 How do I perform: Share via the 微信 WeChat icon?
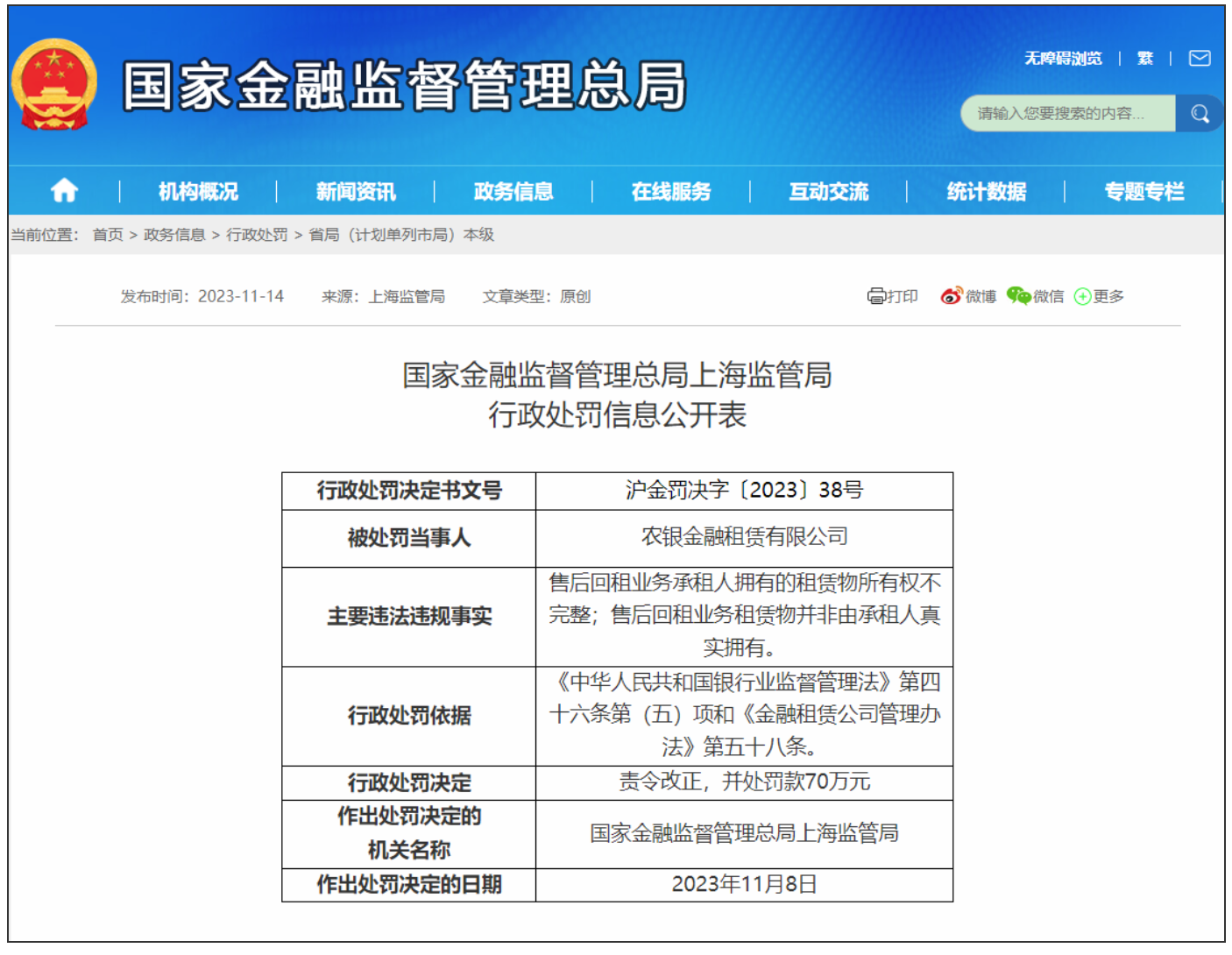pos(1035,296)
